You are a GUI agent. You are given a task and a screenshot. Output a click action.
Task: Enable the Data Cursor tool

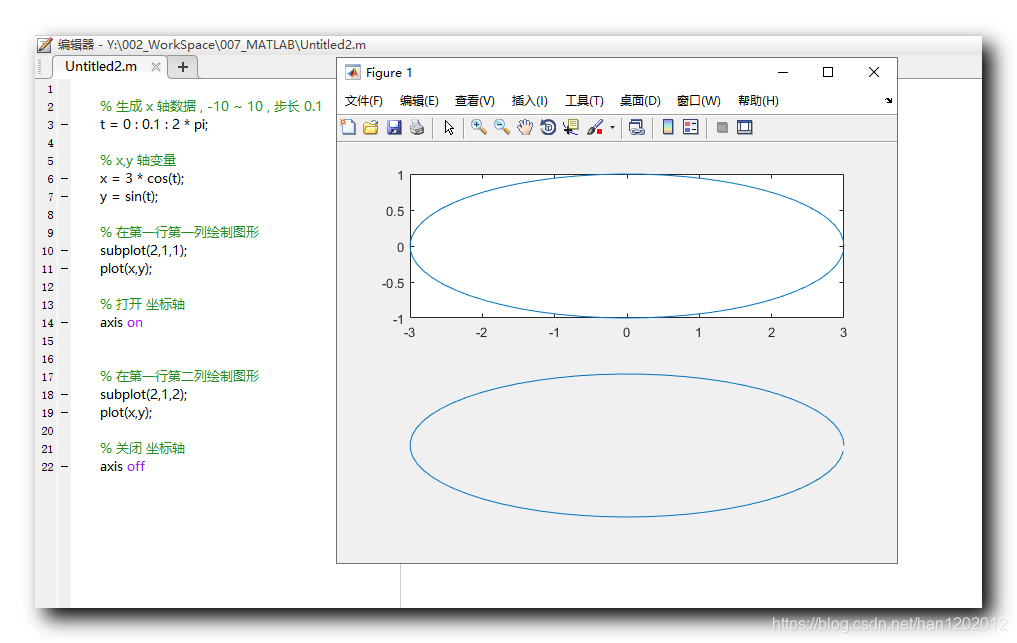(x=571, y=127)
